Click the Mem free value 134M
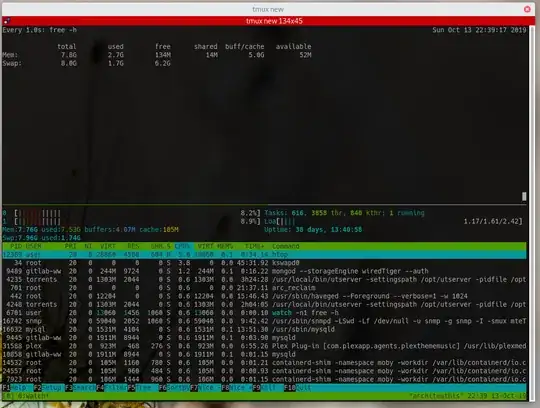The width and height of the screenshot is (540, 408). point(163,55)
